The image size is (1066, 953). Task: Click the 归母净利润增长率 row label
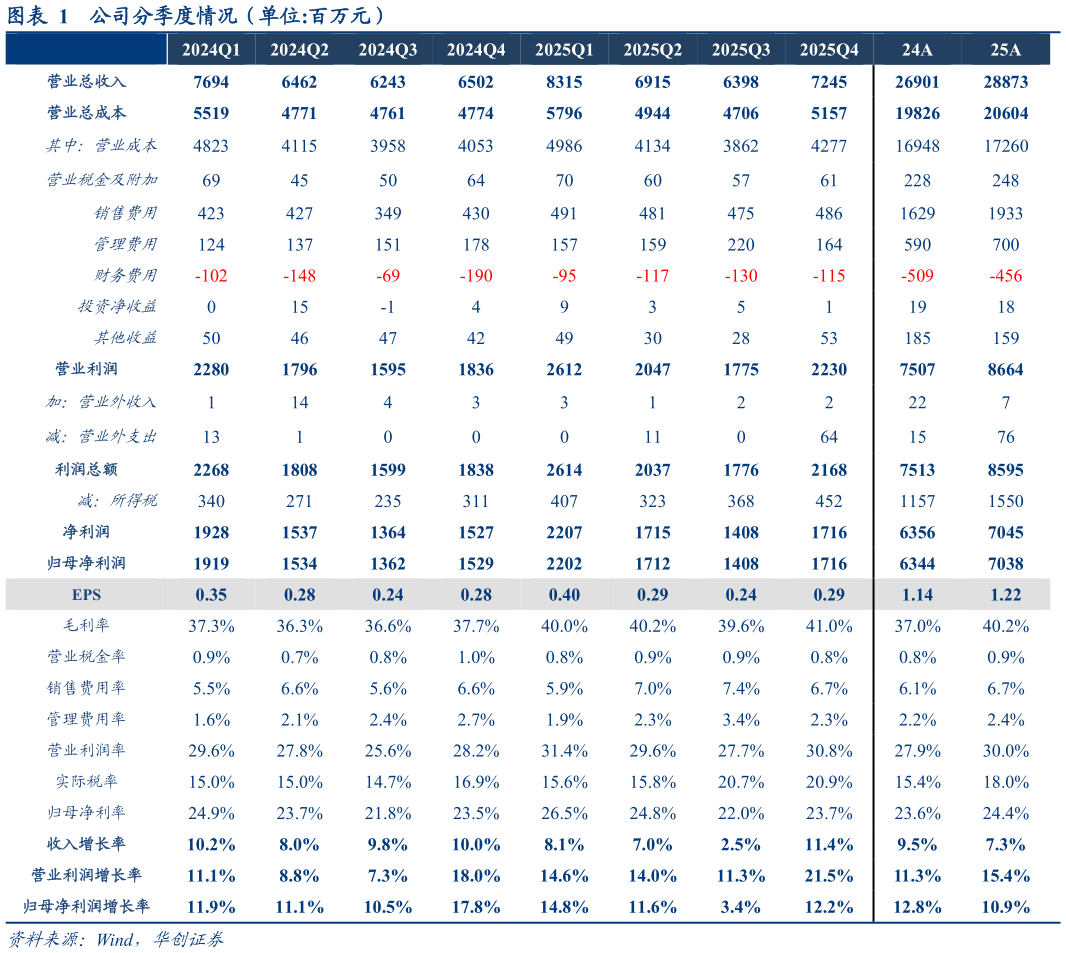[x=86, y=907]
